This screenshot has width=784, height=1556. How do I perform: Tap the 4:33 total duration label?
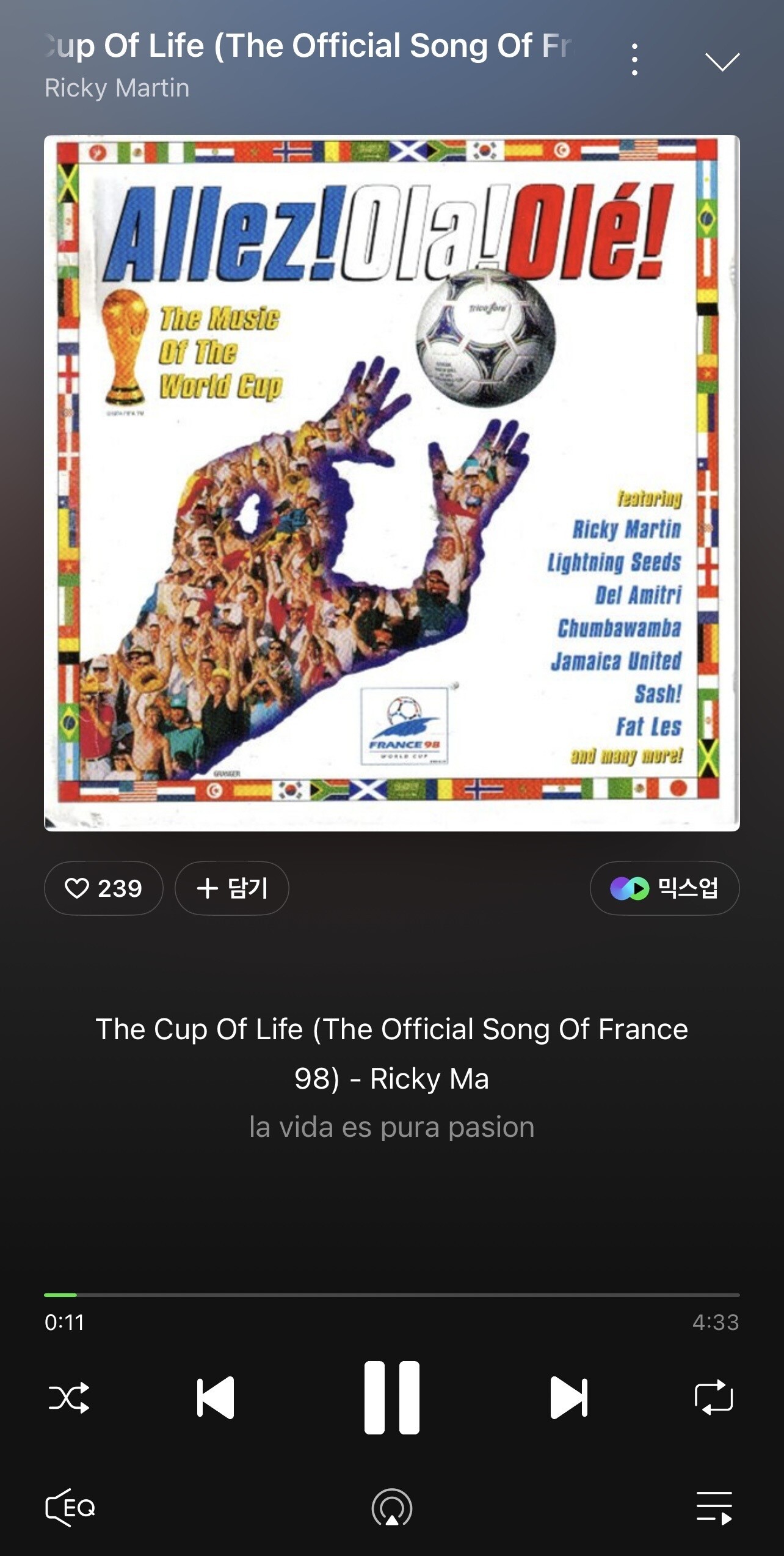coord(716,1322)
